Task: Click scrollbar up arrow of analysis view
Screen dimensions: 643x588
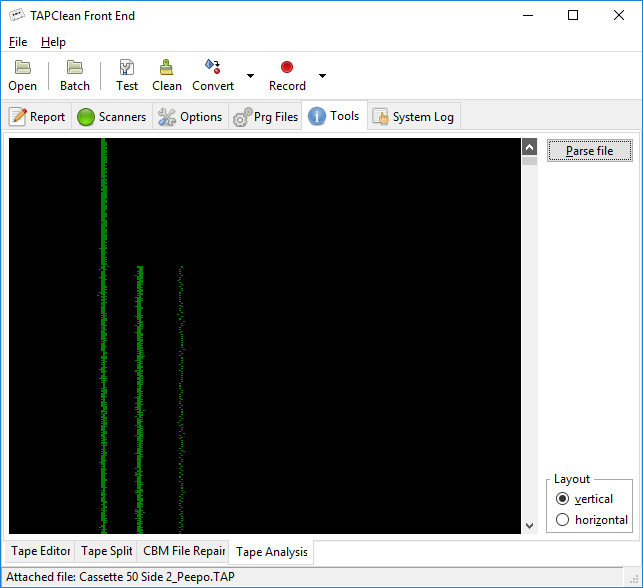Action: coord(529,147)
